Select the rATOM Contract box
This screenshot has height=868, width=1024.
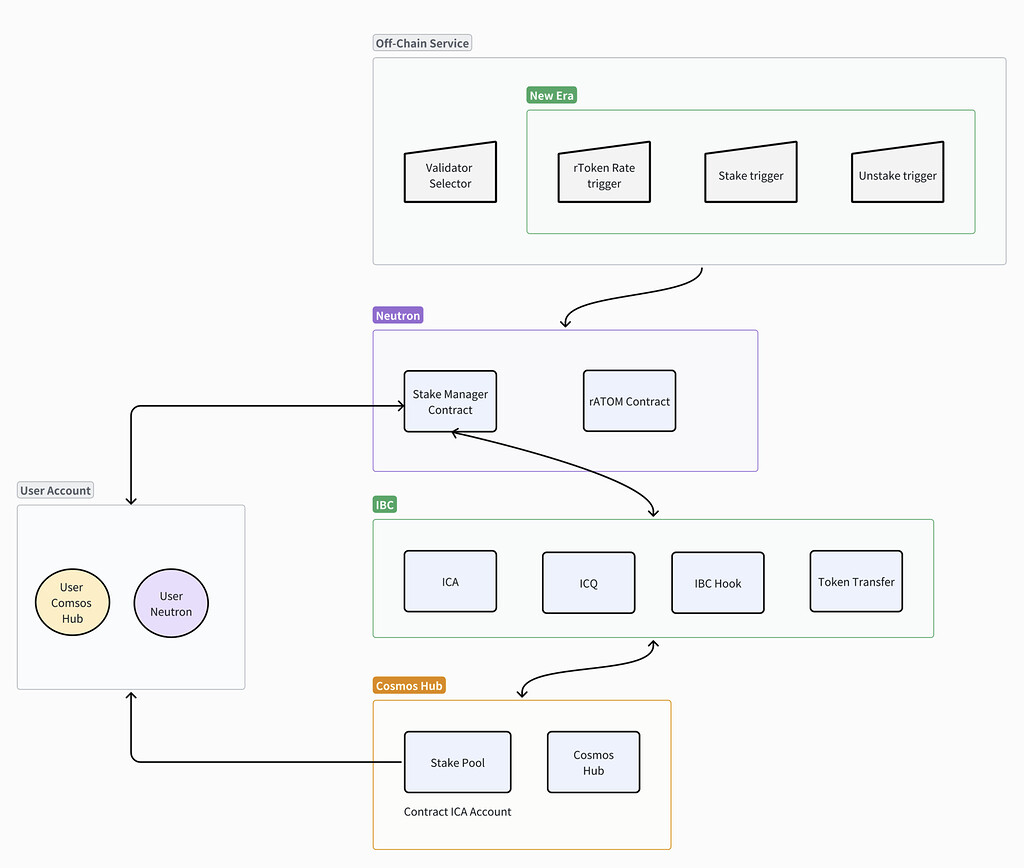point(628,400)
